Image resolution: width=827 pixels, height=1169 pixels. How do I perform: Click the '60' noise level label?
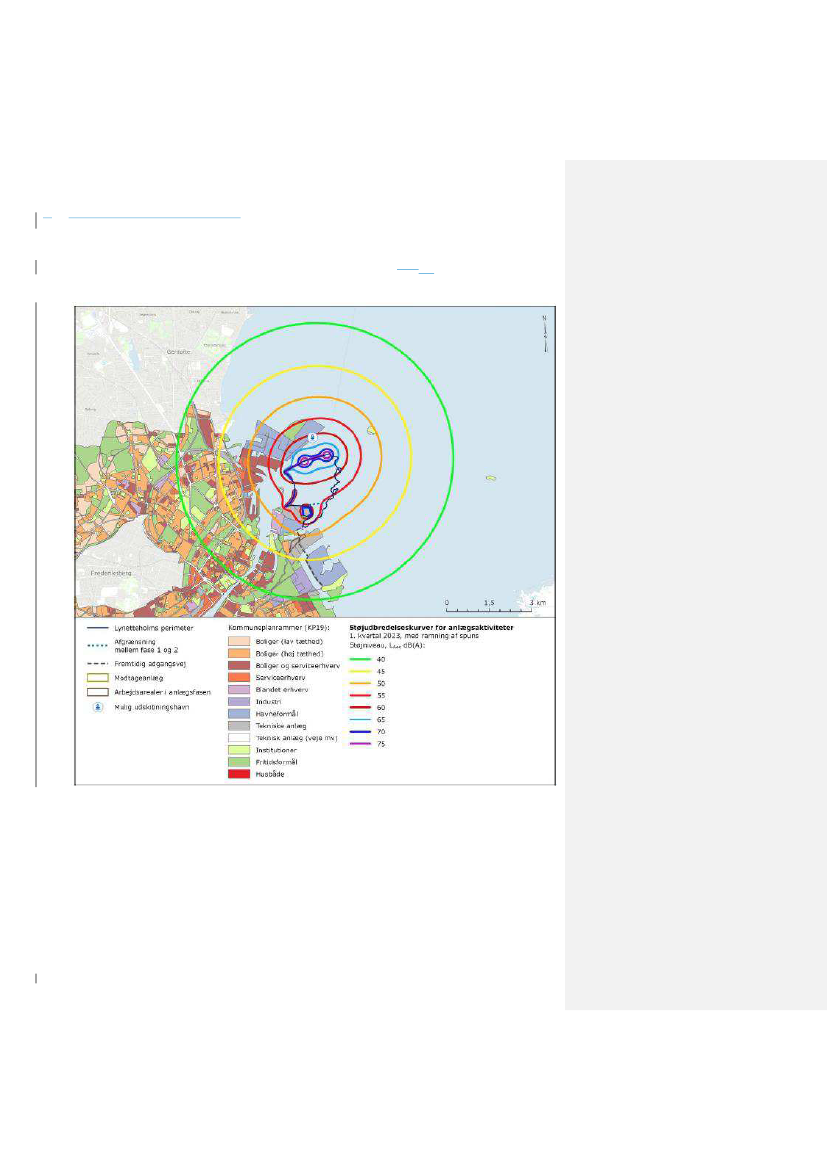click(x=381, y=708)
